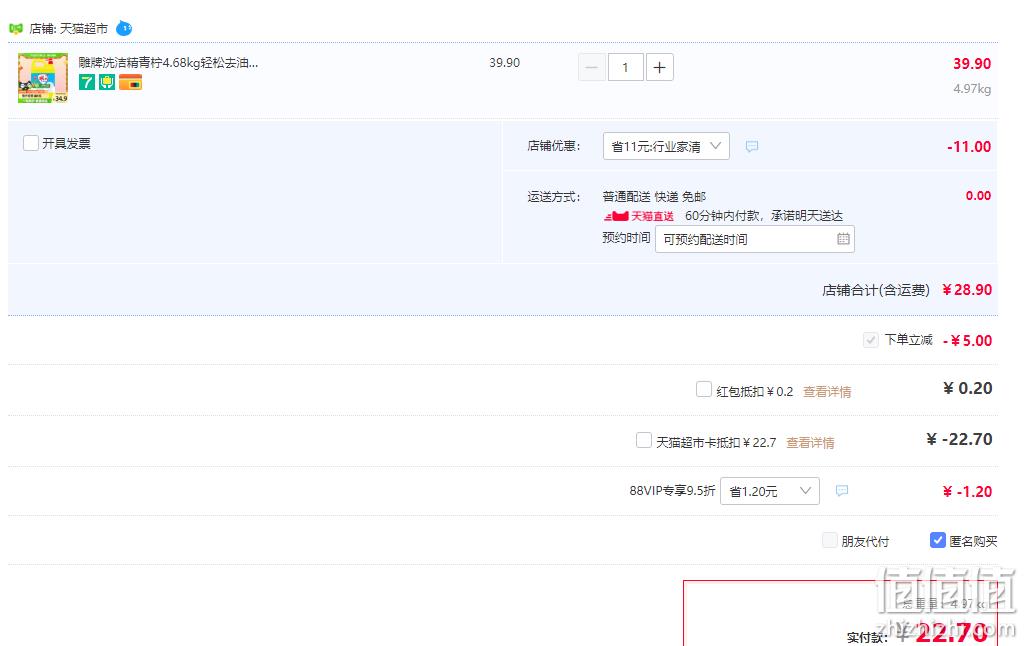Click the item subtotal 39.90 in red
1025x646 pixels.
971,63
